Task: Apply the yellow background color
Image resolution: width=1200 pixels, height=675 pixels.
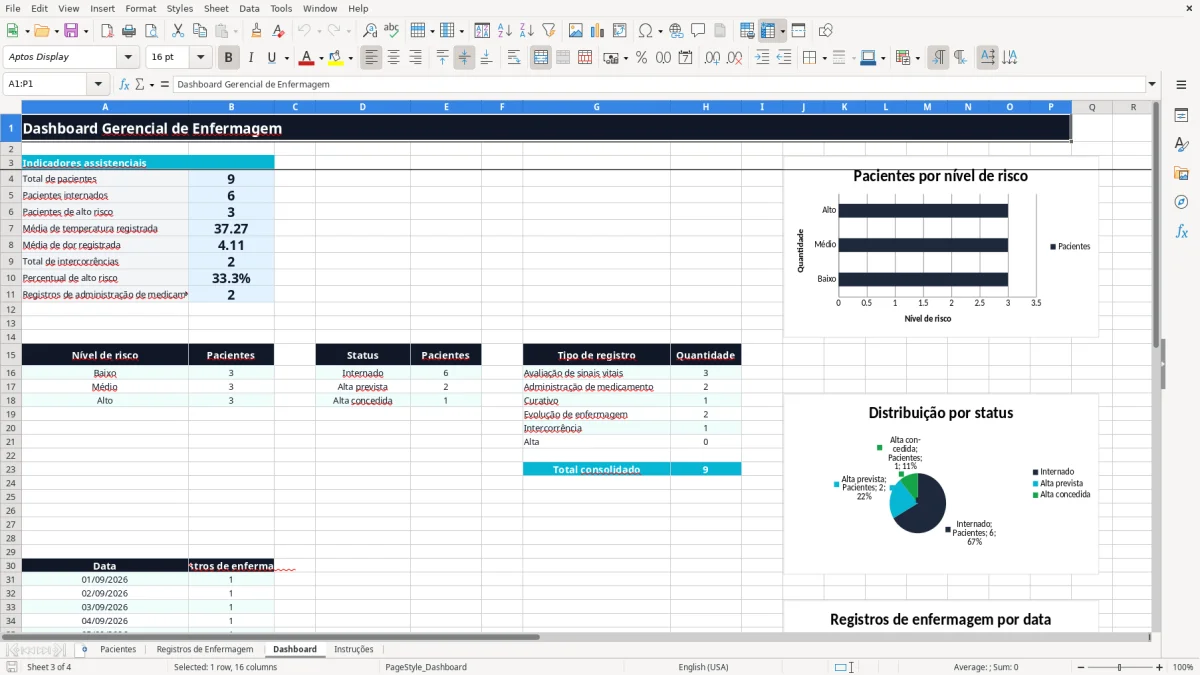Action: click(335, 58)
